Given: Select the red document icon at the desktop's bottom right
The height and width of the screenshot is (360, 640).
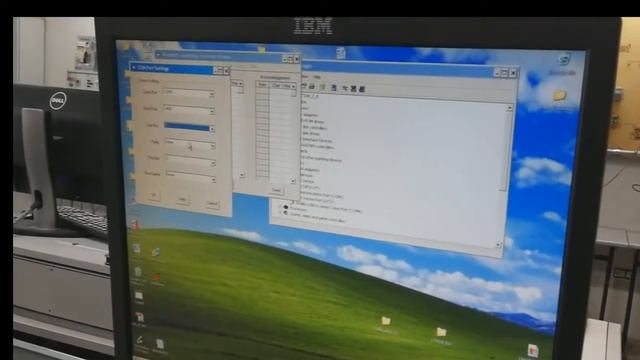Looking at the screenshot, I should click(533, 351).
